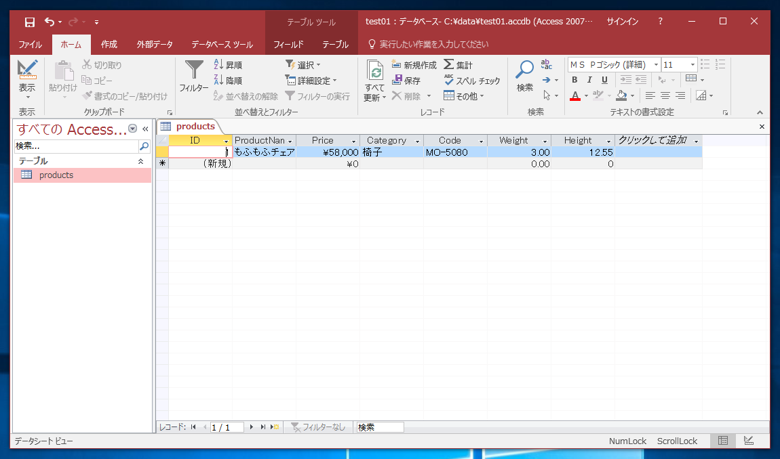Run スペル チェック spell check
Screen dimensions: 780x459
472,80
